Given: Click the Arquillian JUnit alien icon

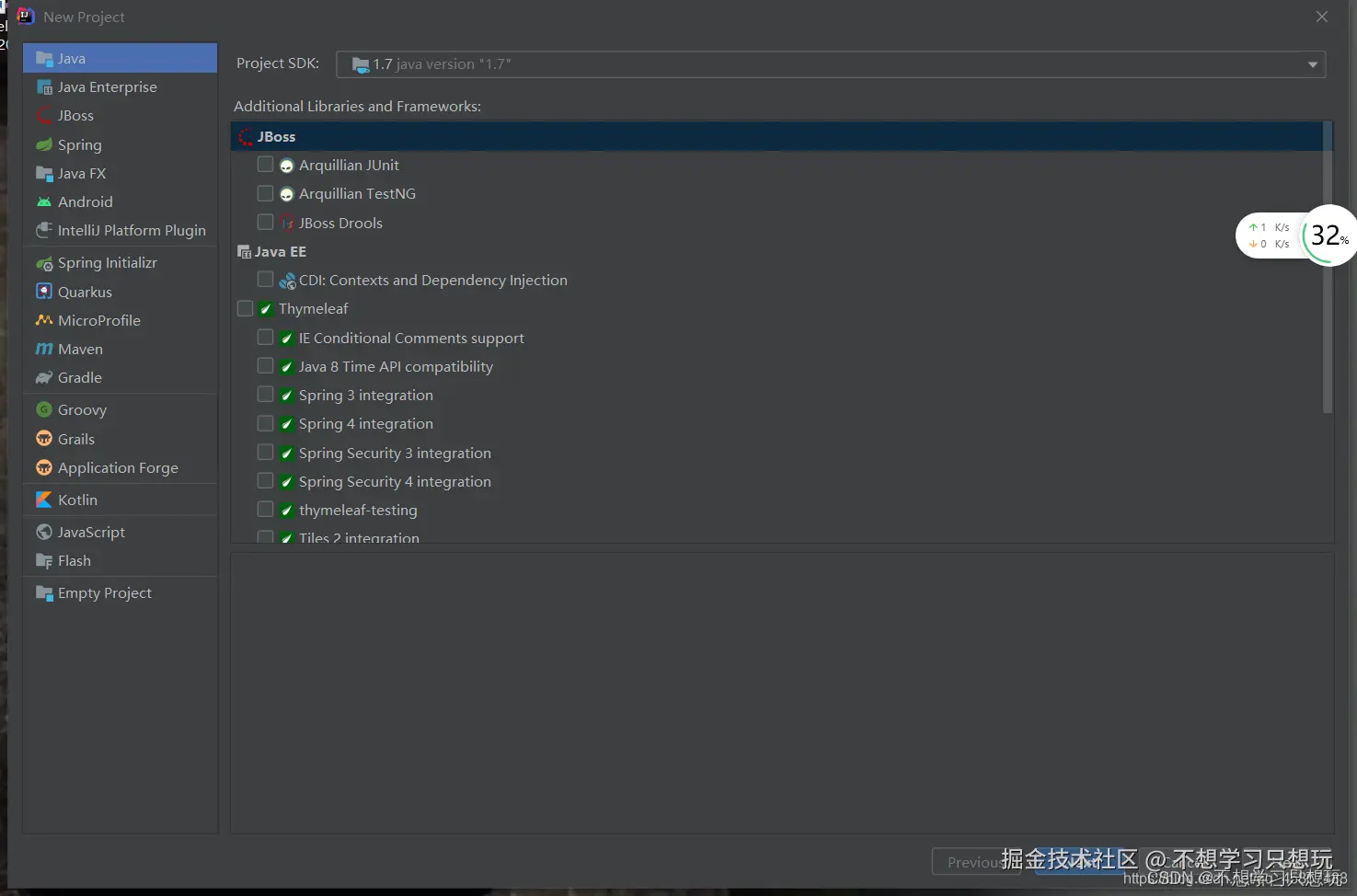Looking at the screenshot, I should 287,166.
